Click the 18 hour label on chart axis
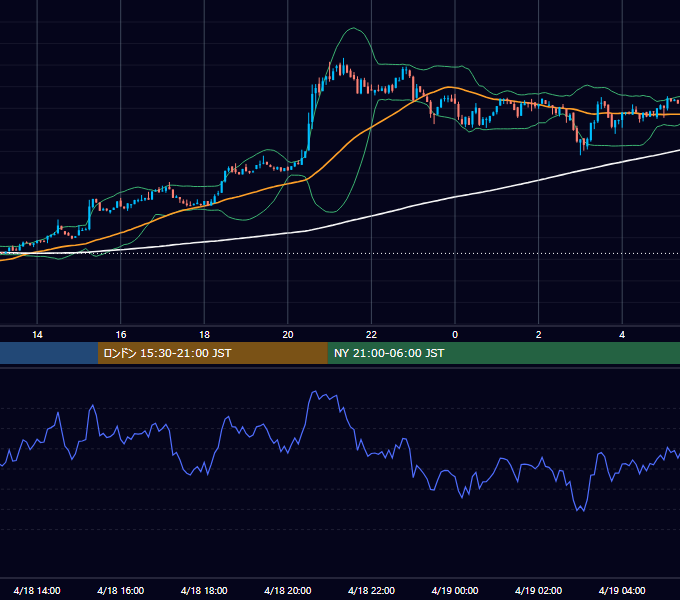This screenshot has height=600, width=680. [x=204, y=335]
